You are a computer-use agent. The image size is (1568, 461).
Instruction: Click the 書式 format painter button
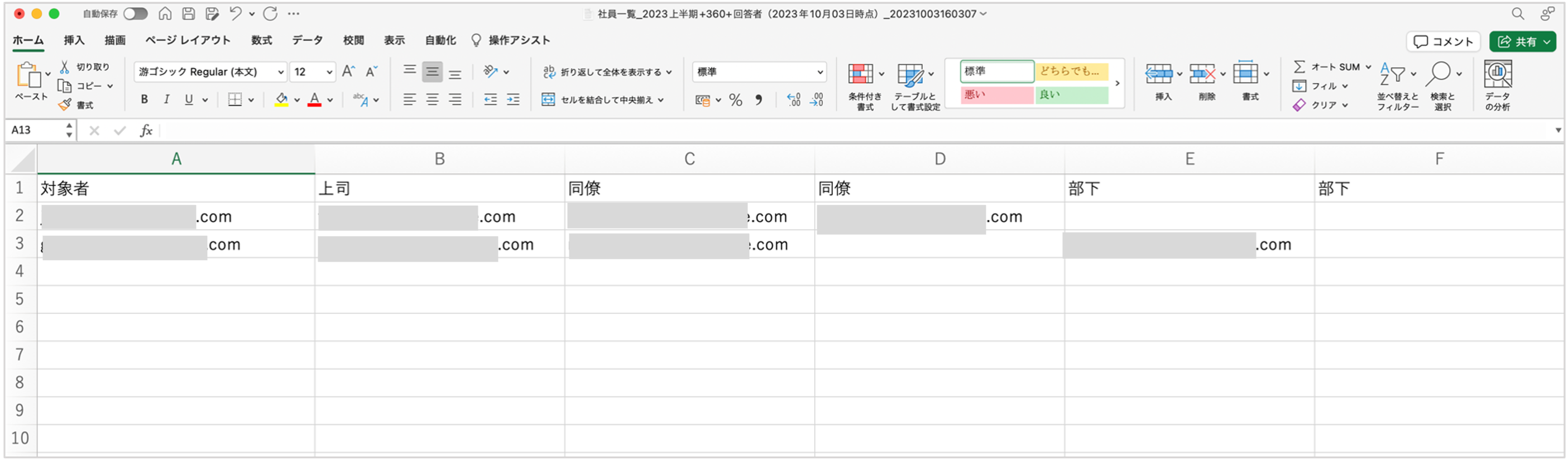click(76, 104)
